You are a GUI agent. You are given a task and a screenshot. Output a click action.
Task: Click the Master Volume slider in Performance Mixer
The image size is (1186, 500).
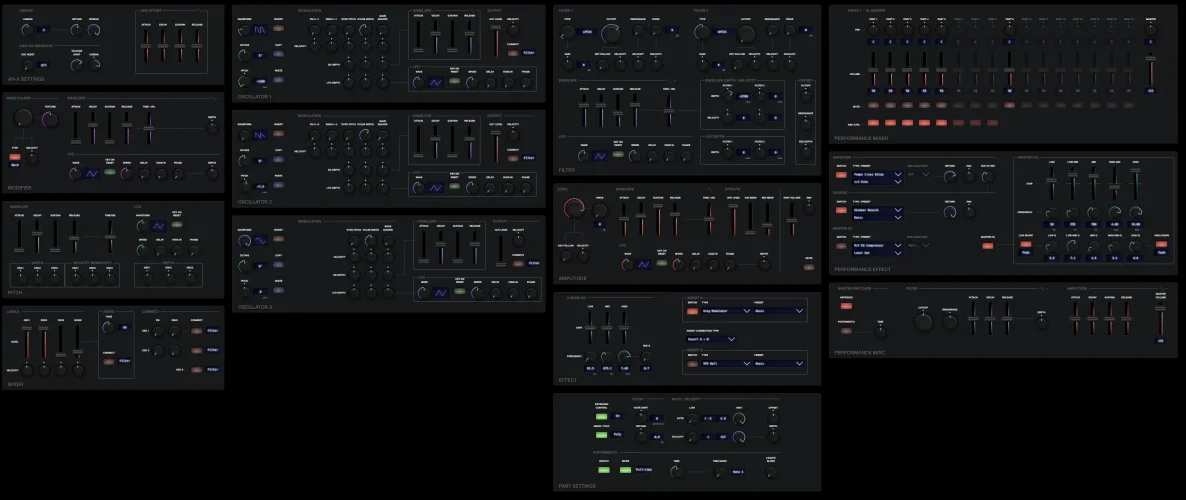click(1149, 70)
